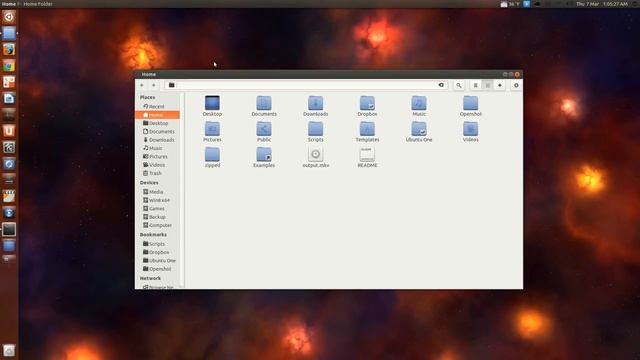Screen dimensions: 640x360
Task: Select Home in the Places sidebar
Action: tap(158, 115)
